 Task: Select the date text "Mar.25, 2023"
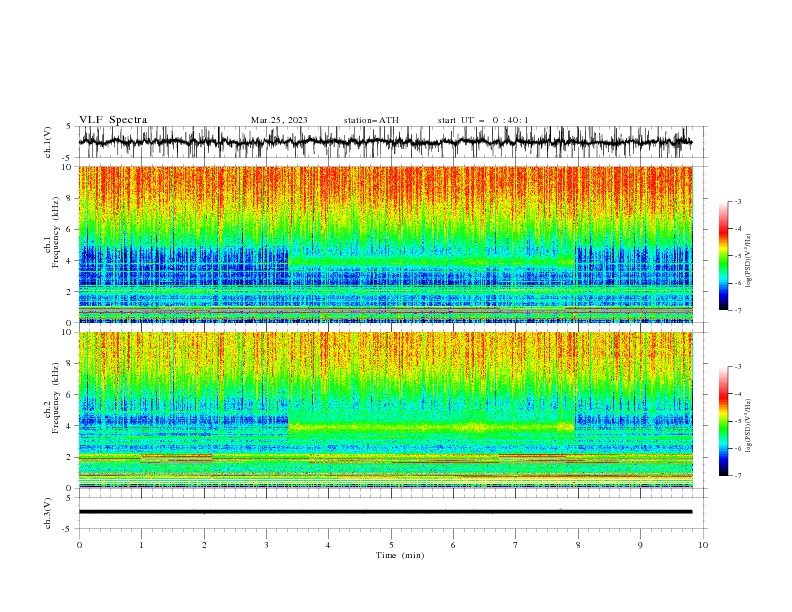coord(279,120)
